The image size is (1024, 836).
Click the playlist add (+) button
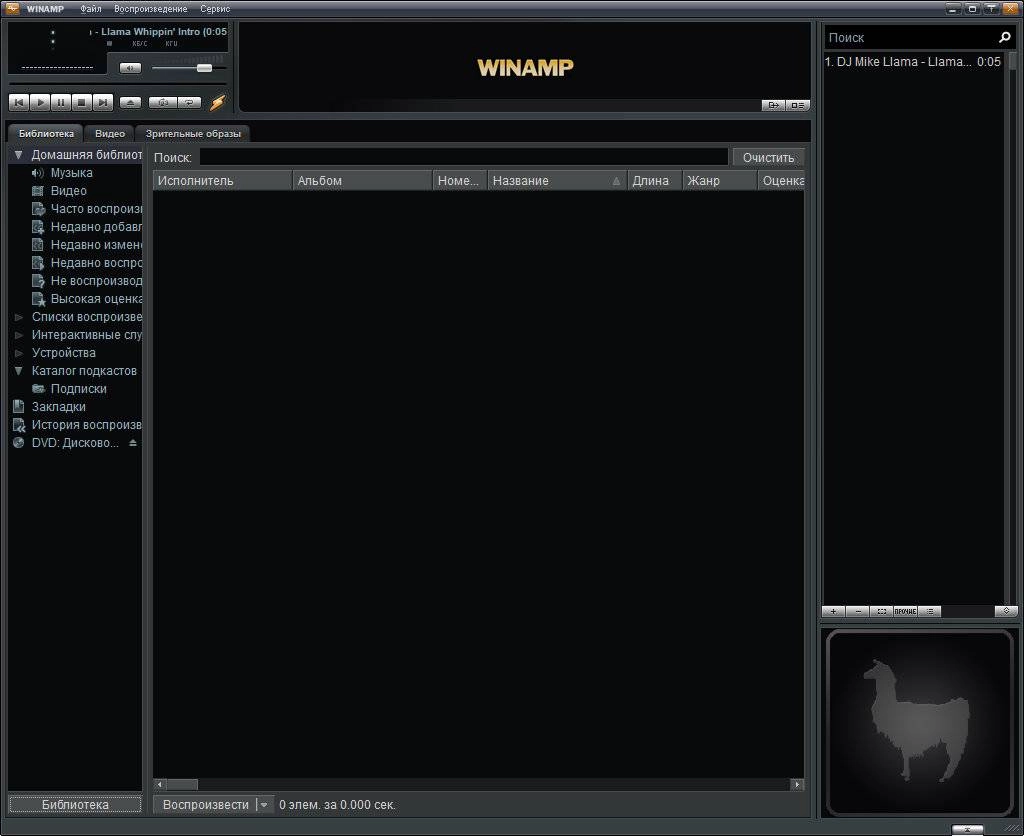pos(833,611)
